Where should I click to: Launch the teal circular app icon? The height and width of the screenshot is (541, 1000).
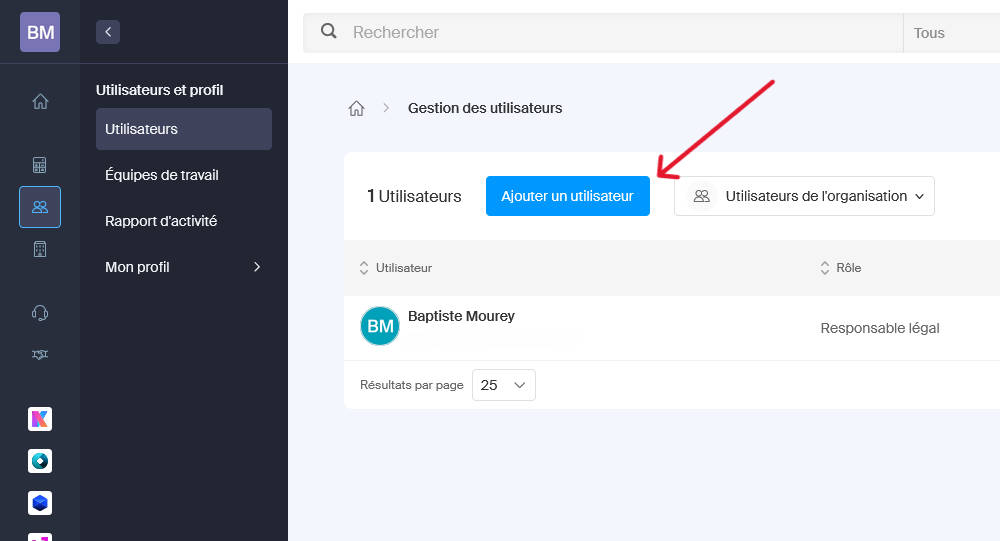pos(40,461)
